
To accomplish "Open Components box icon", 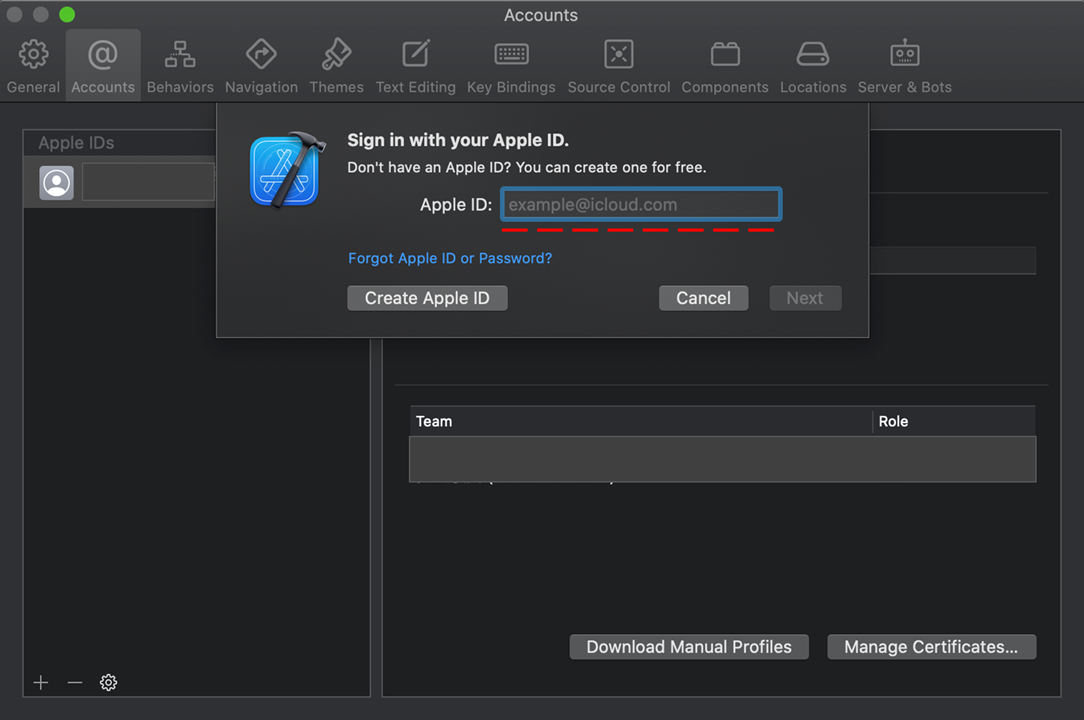I will pyautogui.click(x=725, y=54).
